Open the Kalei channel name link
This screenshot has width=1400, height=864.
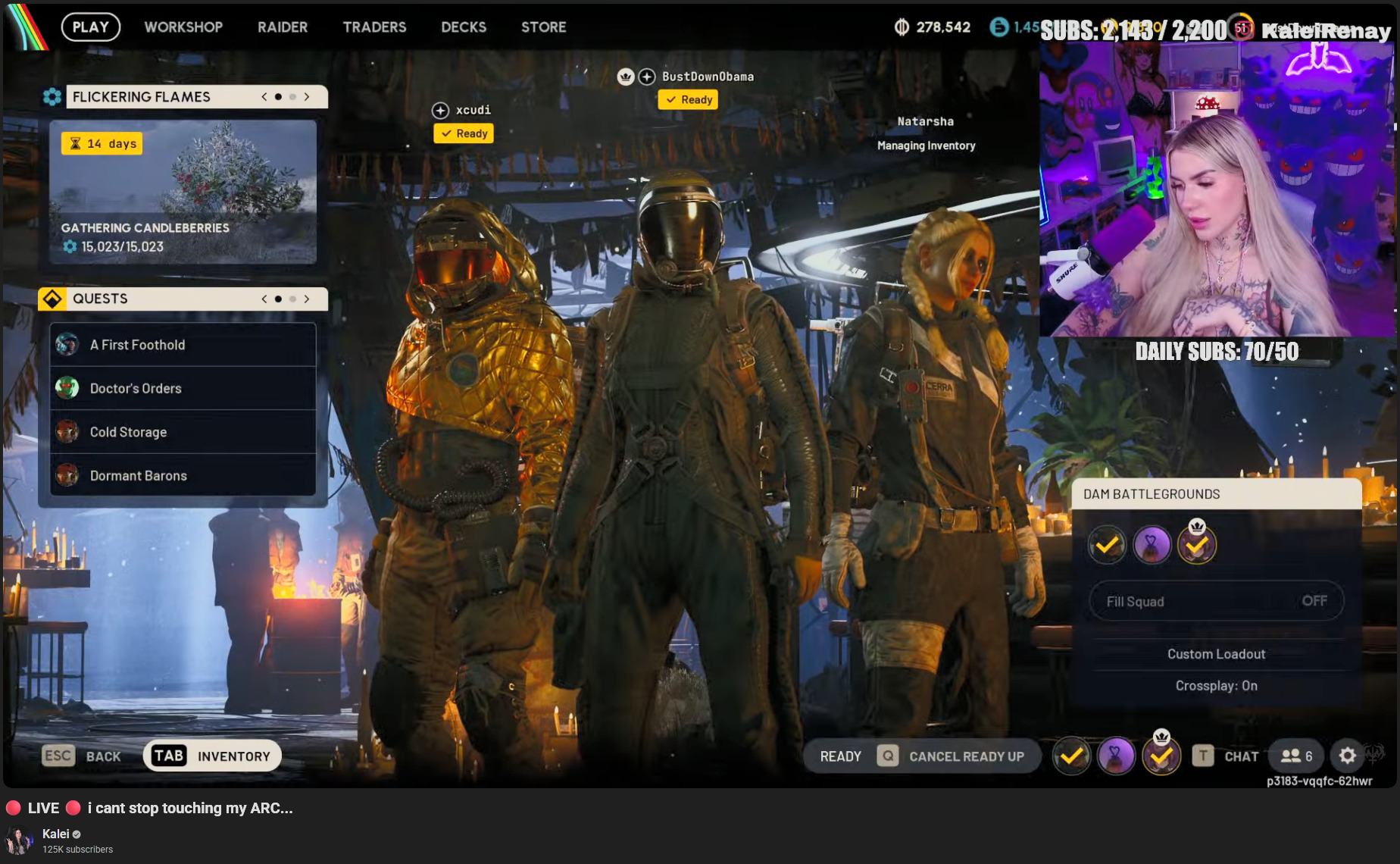56,834
